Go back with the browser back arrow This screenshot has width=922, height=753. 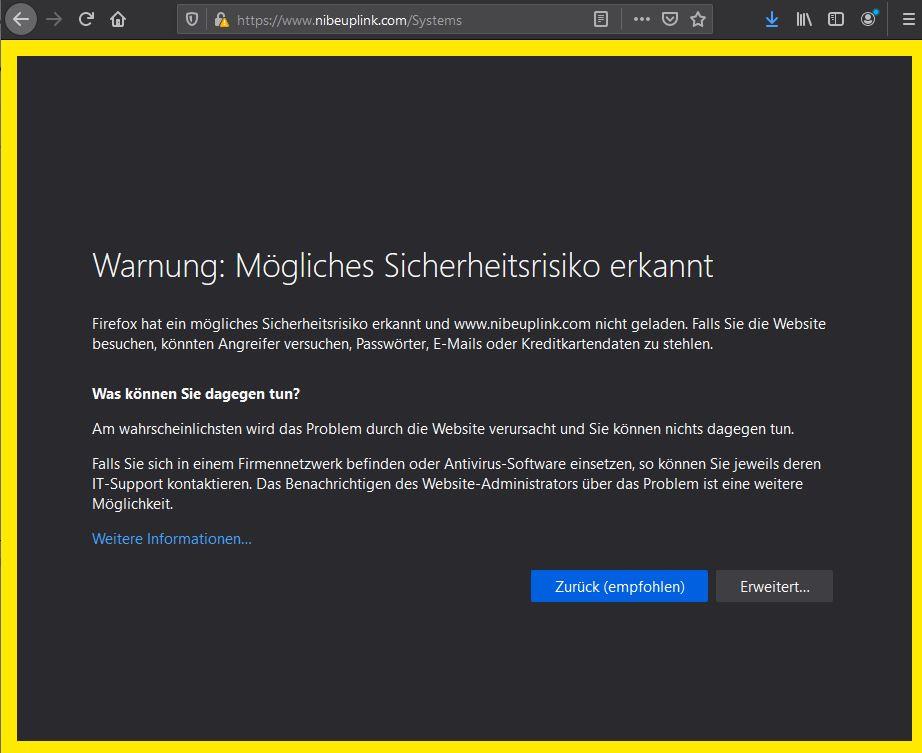(x=21, y=19)
